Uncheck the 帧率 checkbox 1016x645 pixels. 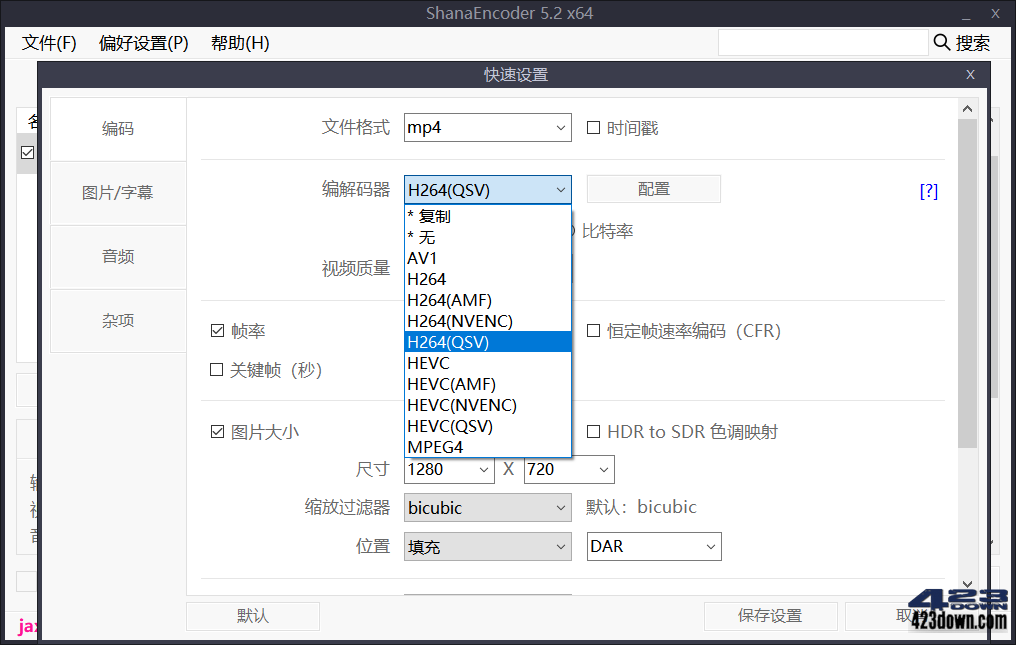217,330
